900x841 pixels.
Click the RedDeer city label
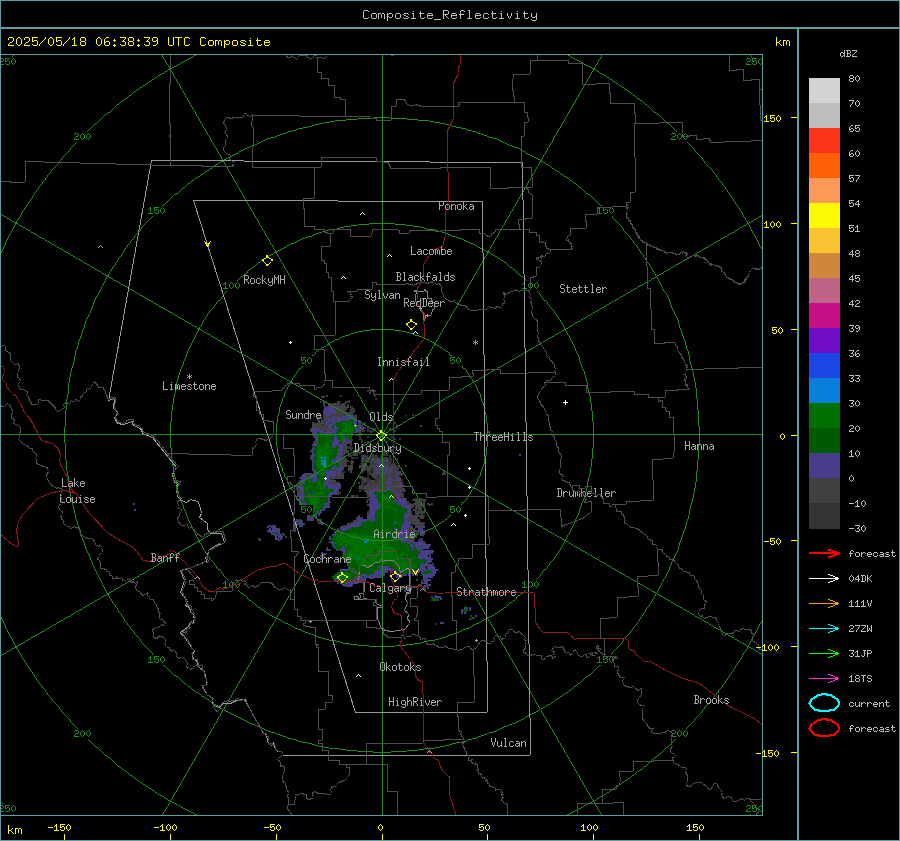pyautogui.click(x=424, y=303)
